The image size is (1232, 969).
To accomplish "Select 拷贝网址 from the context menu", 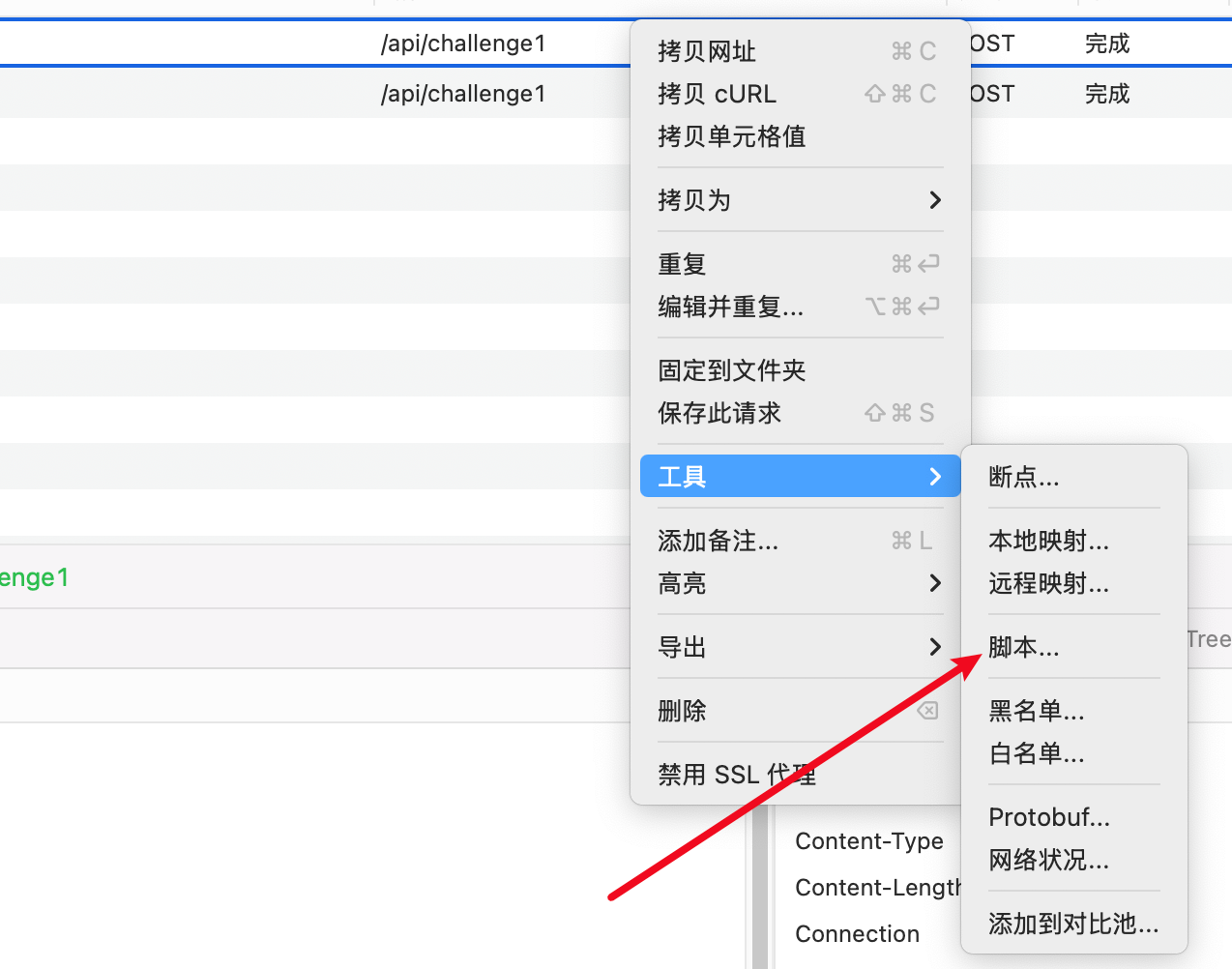I will pyautogui.click(x=707, y=51).
